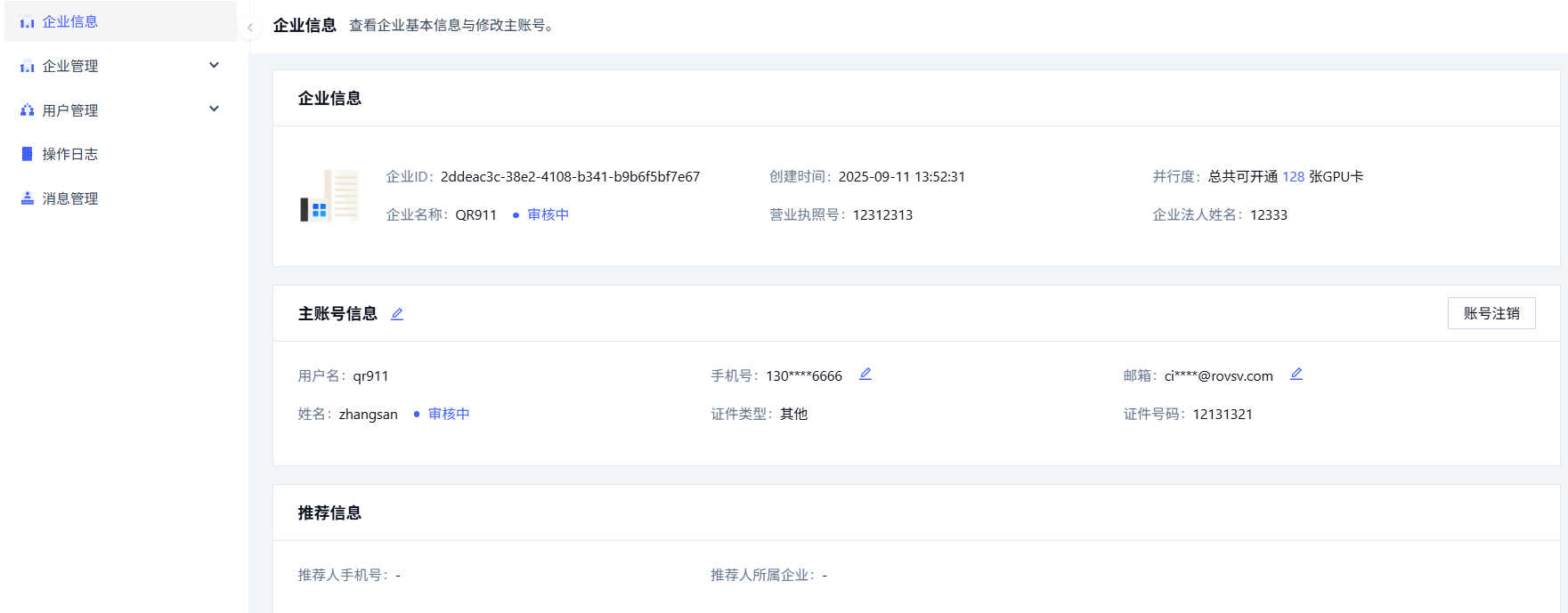Click 审核中 status beside 姓名 zhangsan
The height and width of the screenshot is (613, 1568).
point(448,414)
